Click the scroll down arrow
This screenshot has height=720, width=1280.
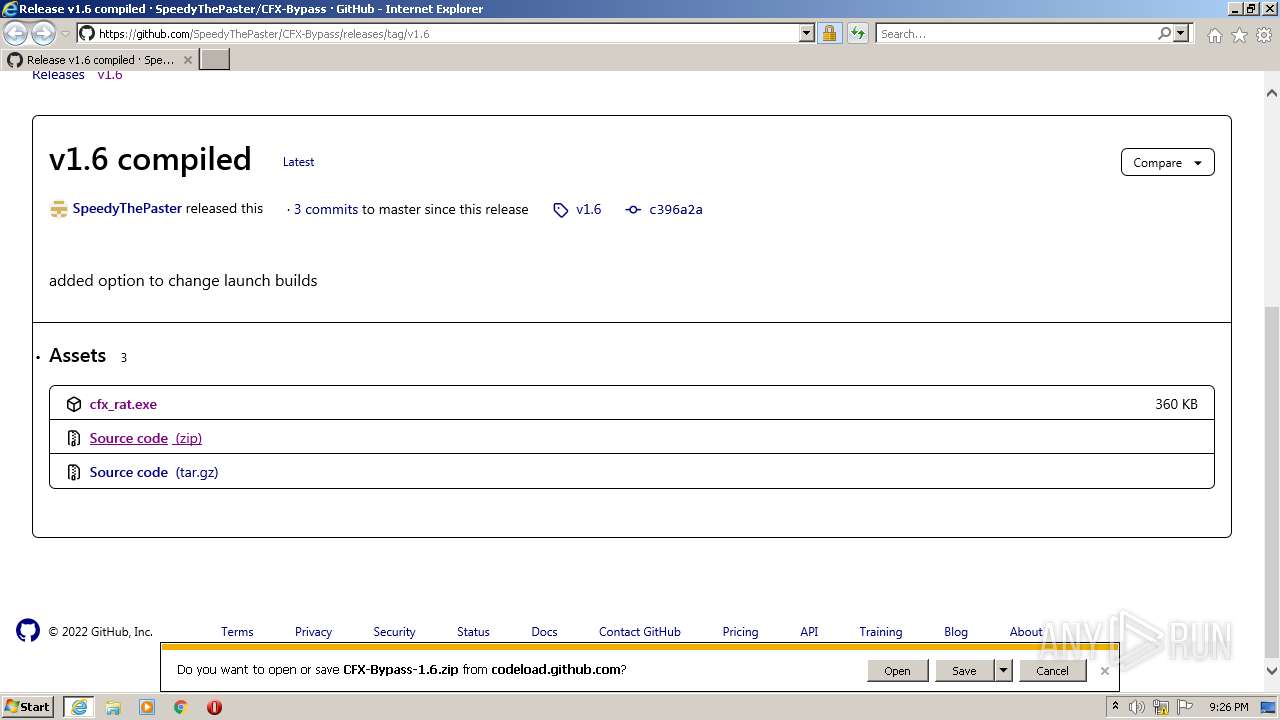point(1272,671)
